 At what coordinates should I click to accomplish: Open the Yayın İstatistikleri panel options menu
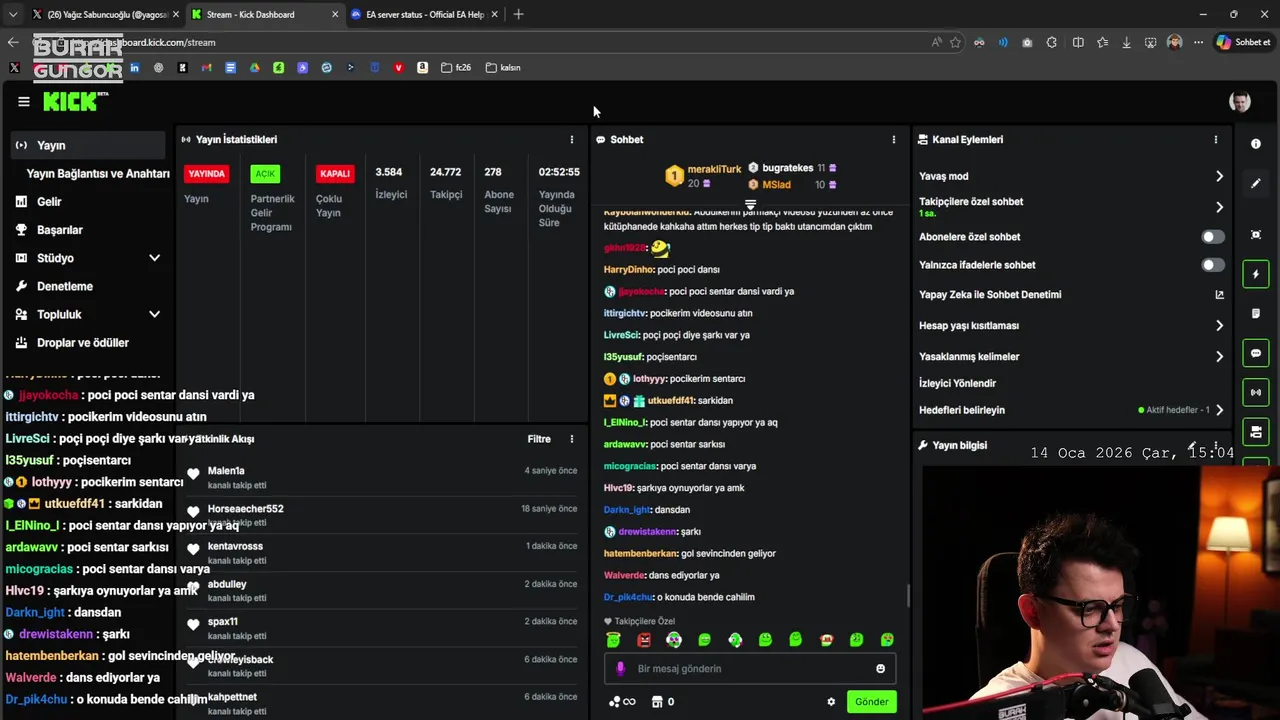[572, 140]
